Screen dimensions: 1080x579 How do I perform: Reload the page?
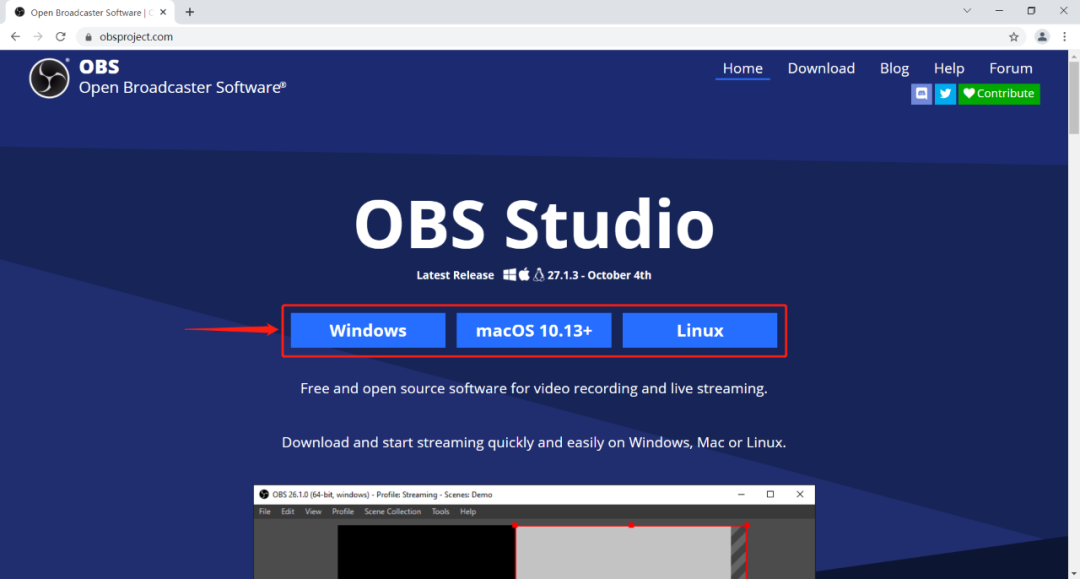tap(60, 37)
